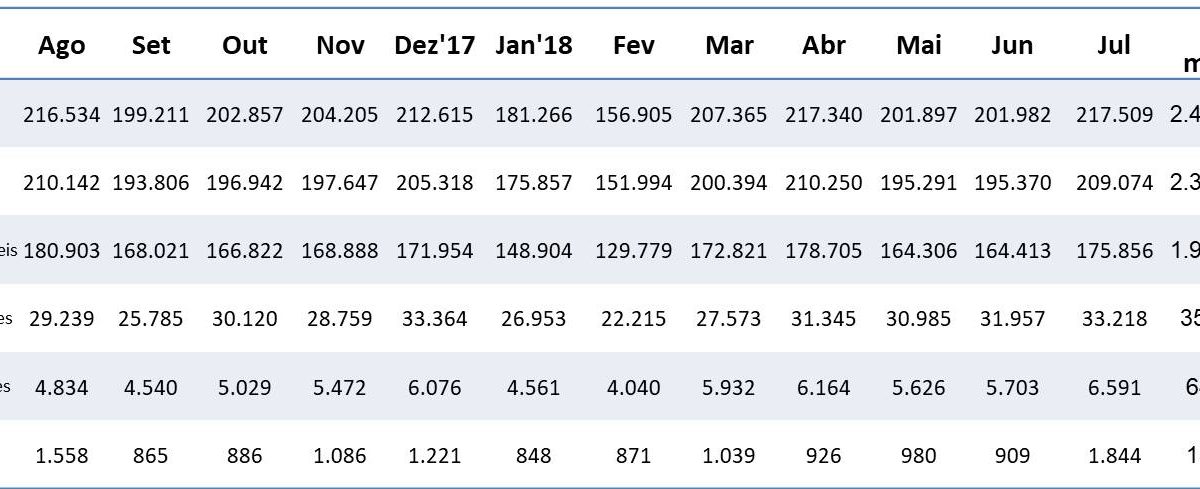Select the cell containing 1.558

62,456
